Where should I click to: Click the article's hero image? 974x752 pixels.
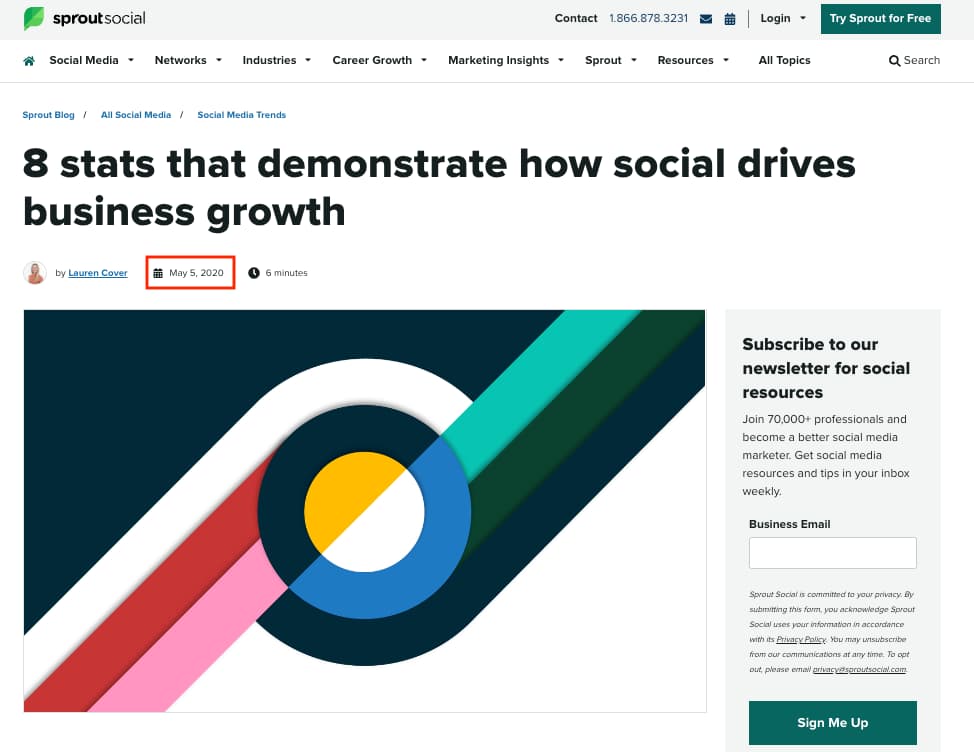[364, 510]
